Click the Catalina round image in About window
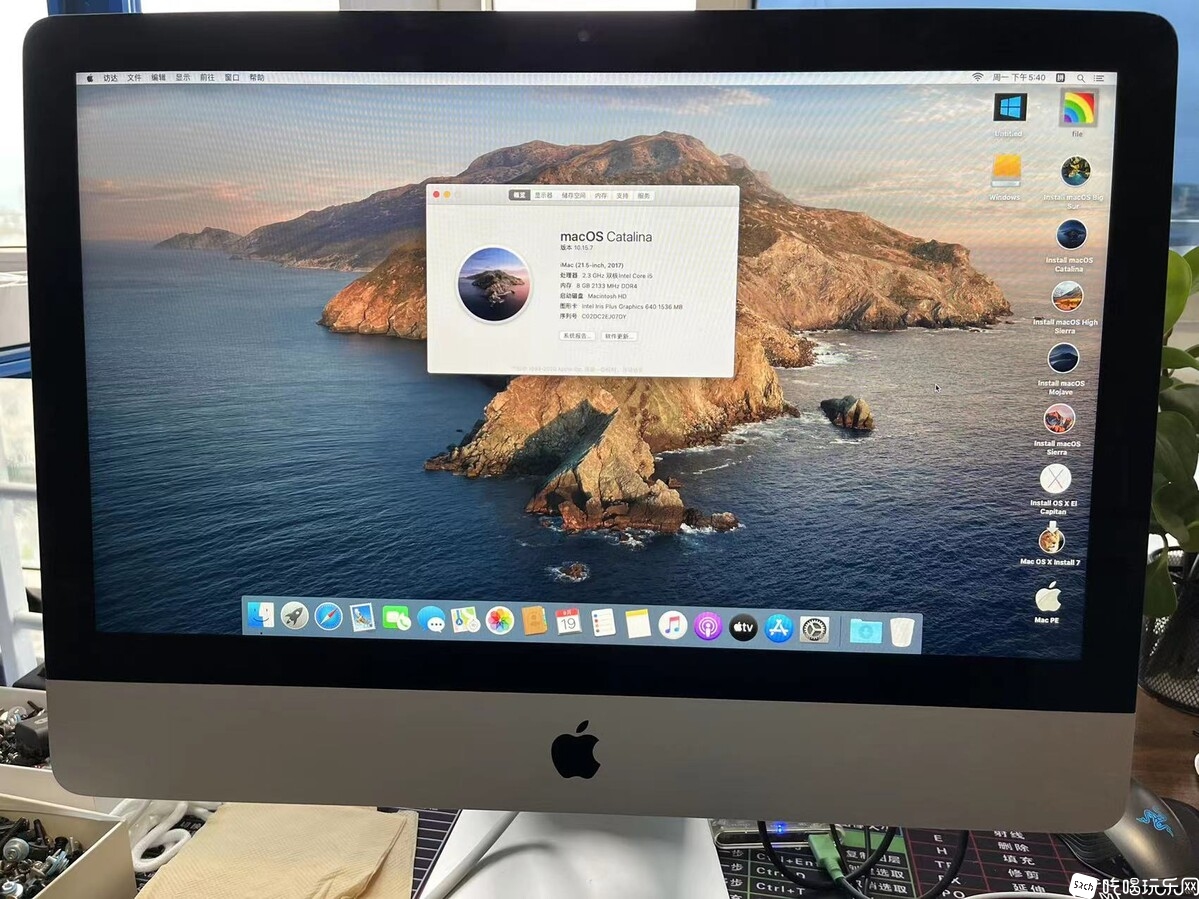1199x899 pixels. tap(494, 284)
